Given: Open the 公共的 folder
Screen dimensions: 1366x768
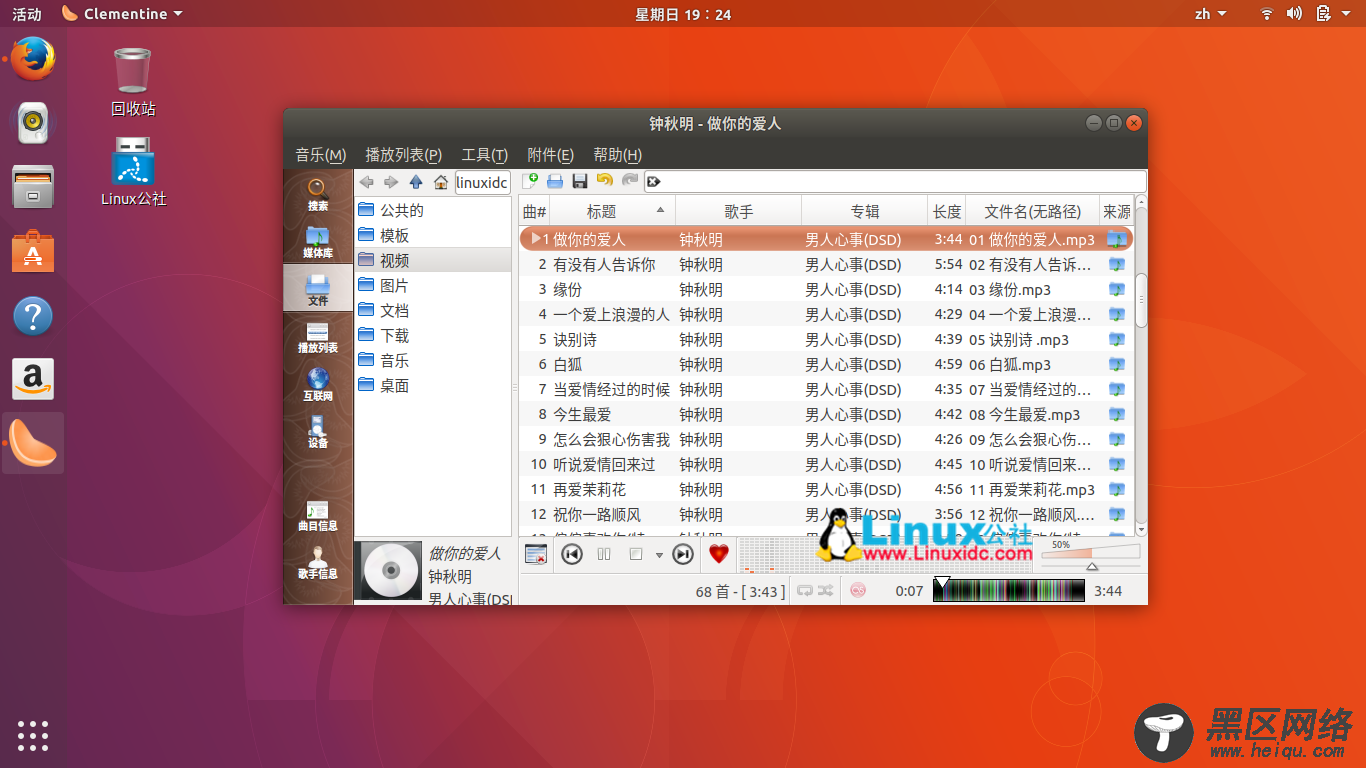Looking at the screenshot, I should point(434,210).
